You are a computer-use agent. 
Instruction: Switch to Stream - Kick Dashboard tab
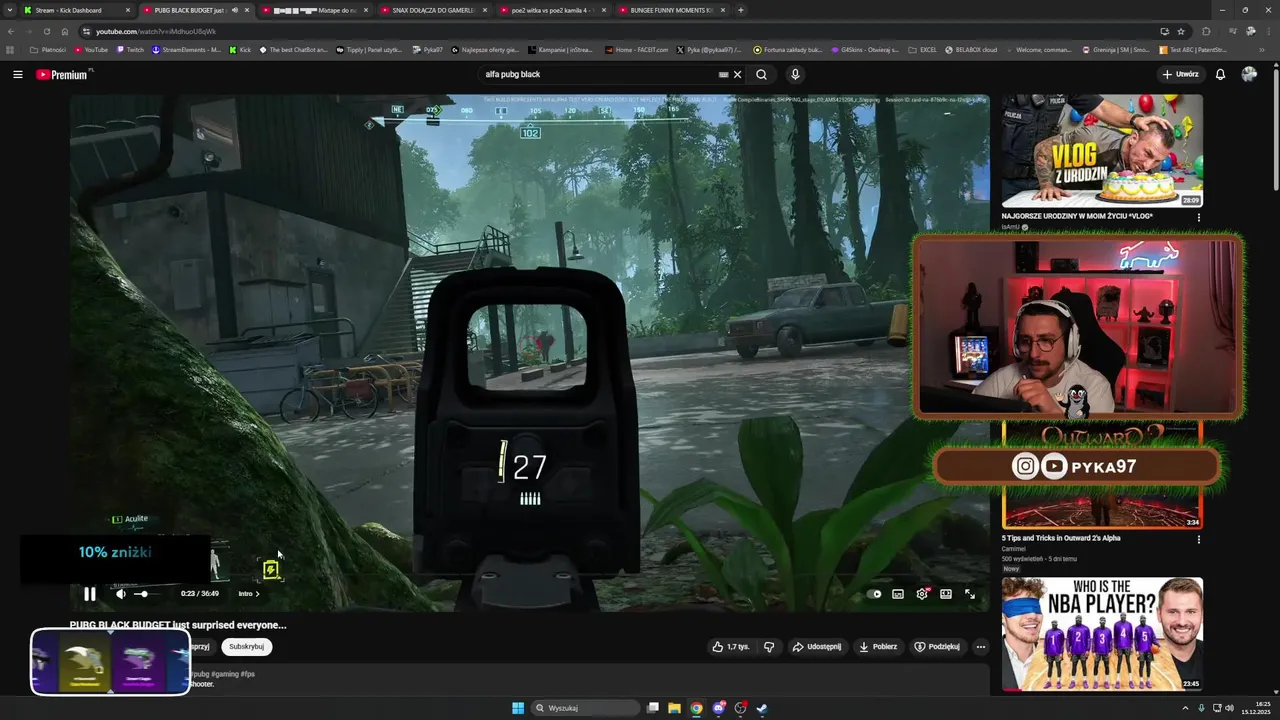[x=76, y=10]
